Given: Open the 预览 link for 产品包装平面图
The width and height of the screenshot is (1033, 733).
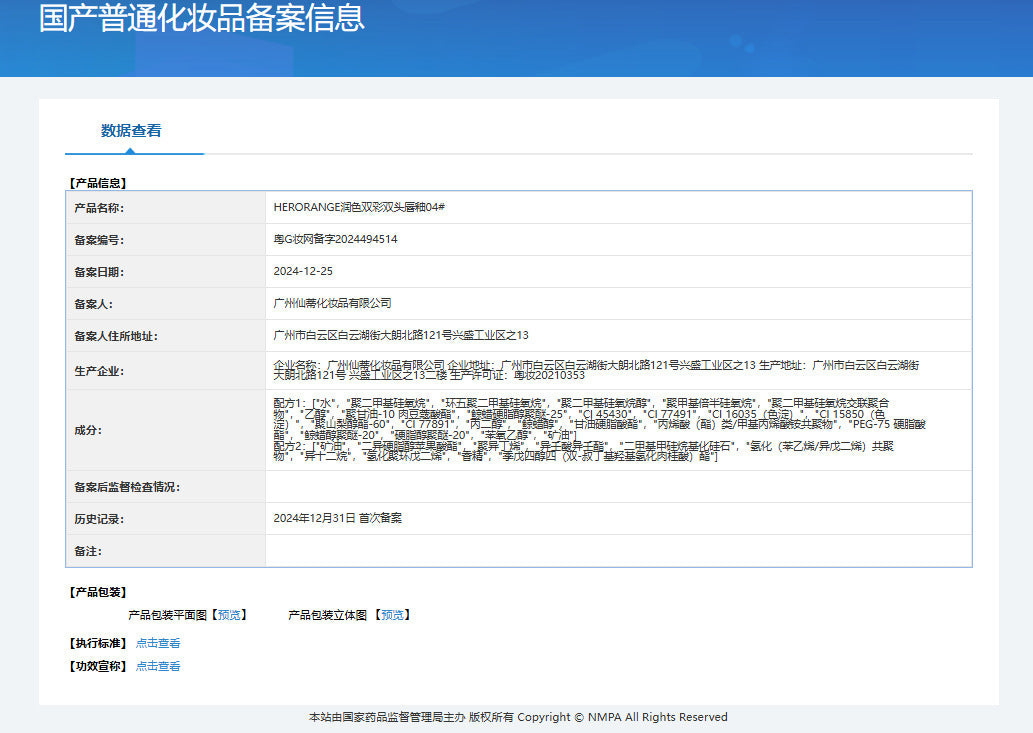Looking at the screenshot, I should pos(229,615).
